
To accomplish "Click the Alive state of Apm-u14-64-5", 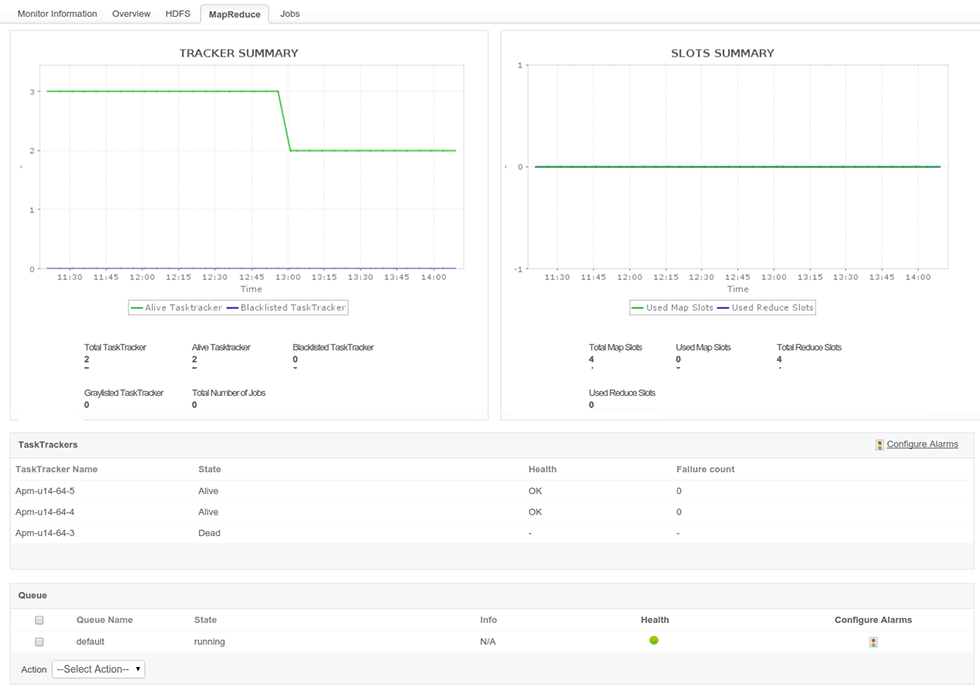I will (x=208, y=491).
